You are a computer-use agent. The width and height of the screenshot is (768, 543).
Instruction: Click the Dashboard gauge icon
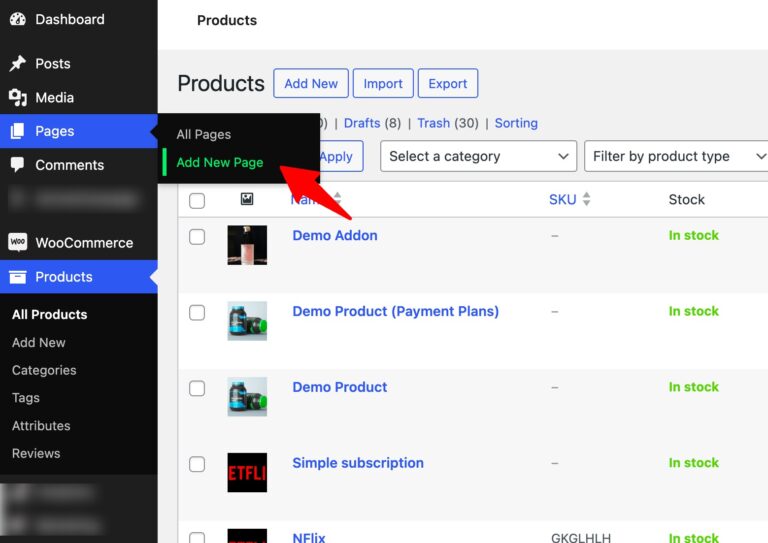pyautogui.click(x=17, y=19)
